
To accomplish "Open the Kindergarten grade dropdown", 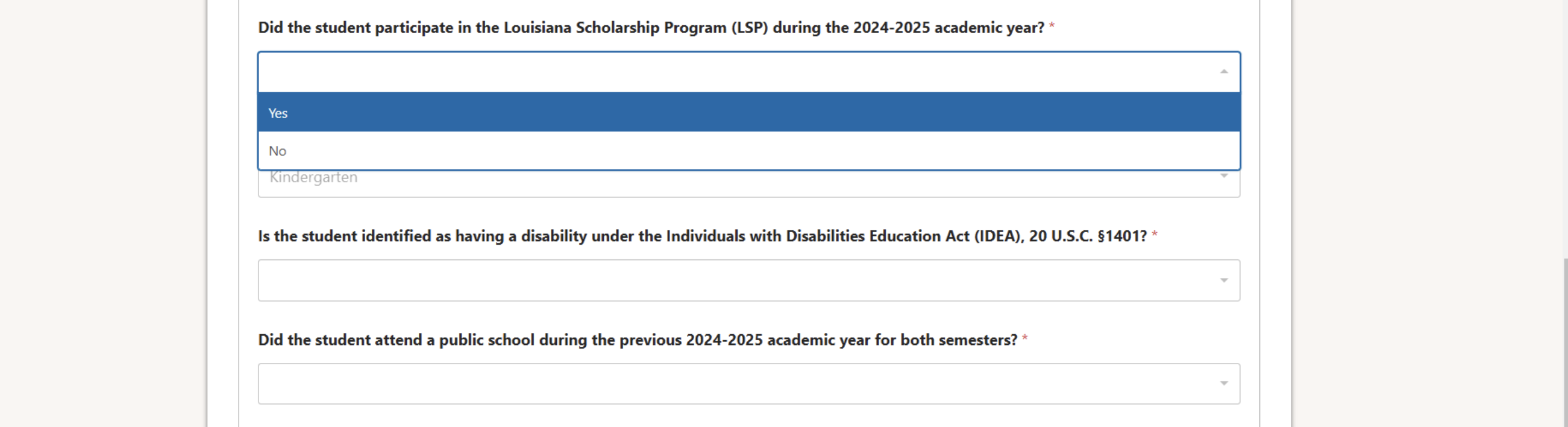I will point(730,184).
